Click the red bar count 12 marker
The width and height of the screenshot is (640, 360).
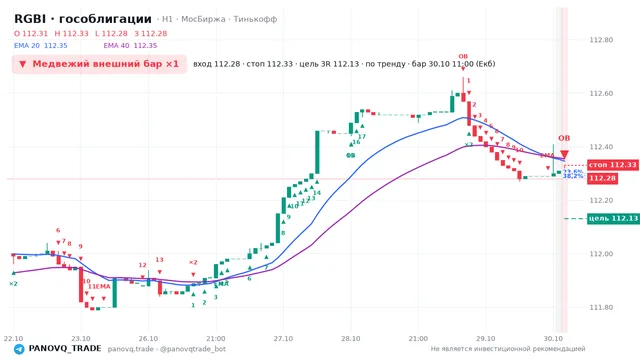pyautogui.click(x=142, y=265)
